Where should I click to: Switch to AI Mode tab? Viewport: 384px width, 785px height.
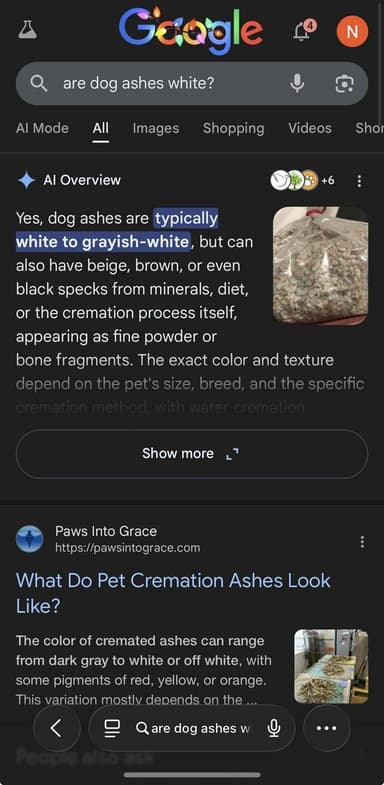(x=43, y=128)
